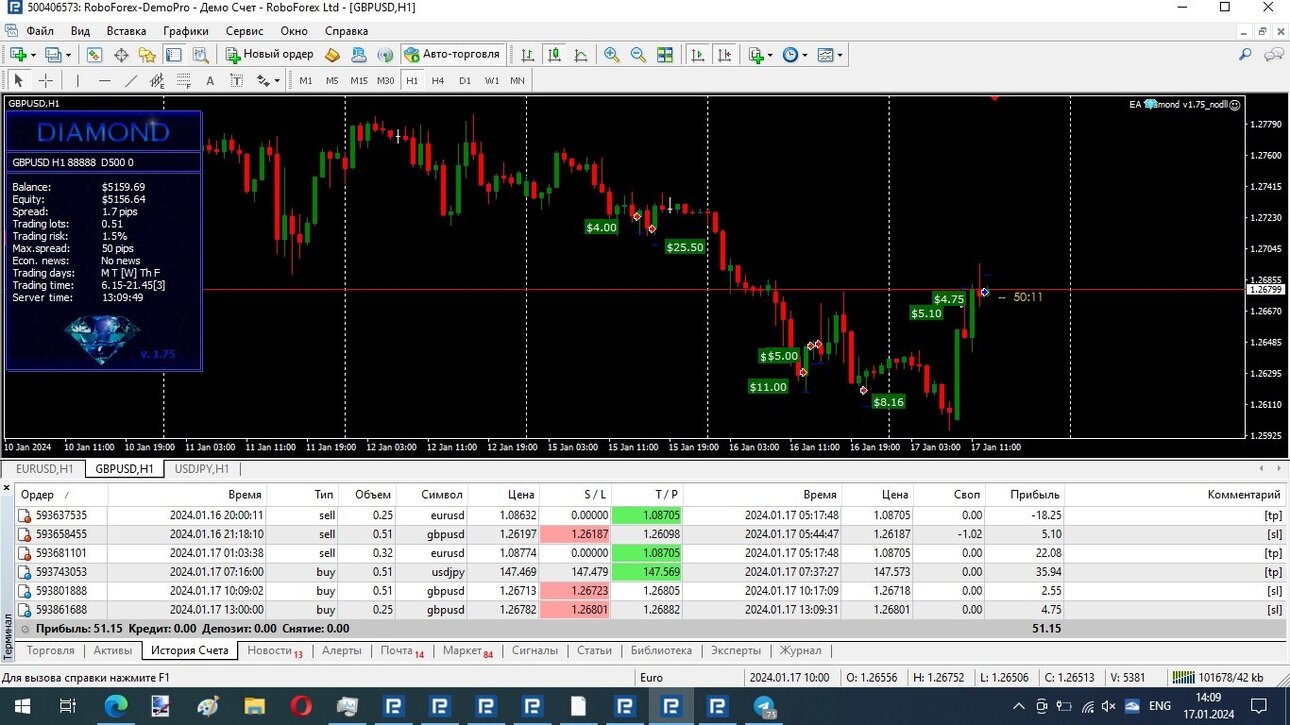Expand the Profiles dropdown arrow

click(68, 55)
